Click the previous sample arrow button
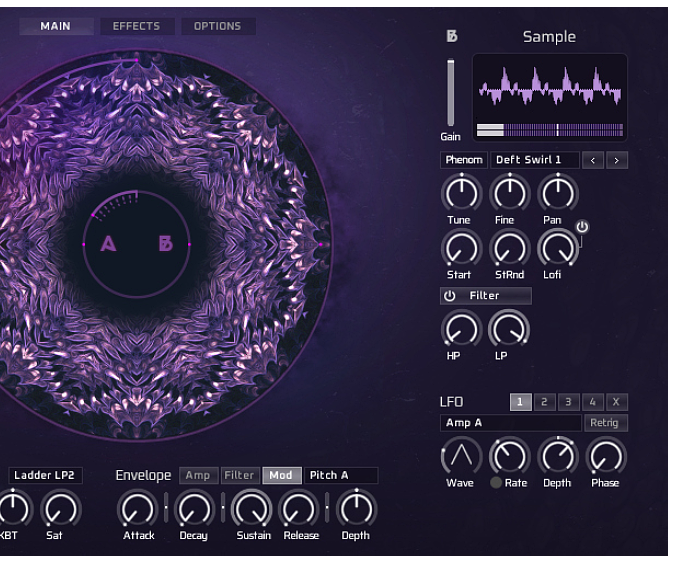 pos(593,160)
